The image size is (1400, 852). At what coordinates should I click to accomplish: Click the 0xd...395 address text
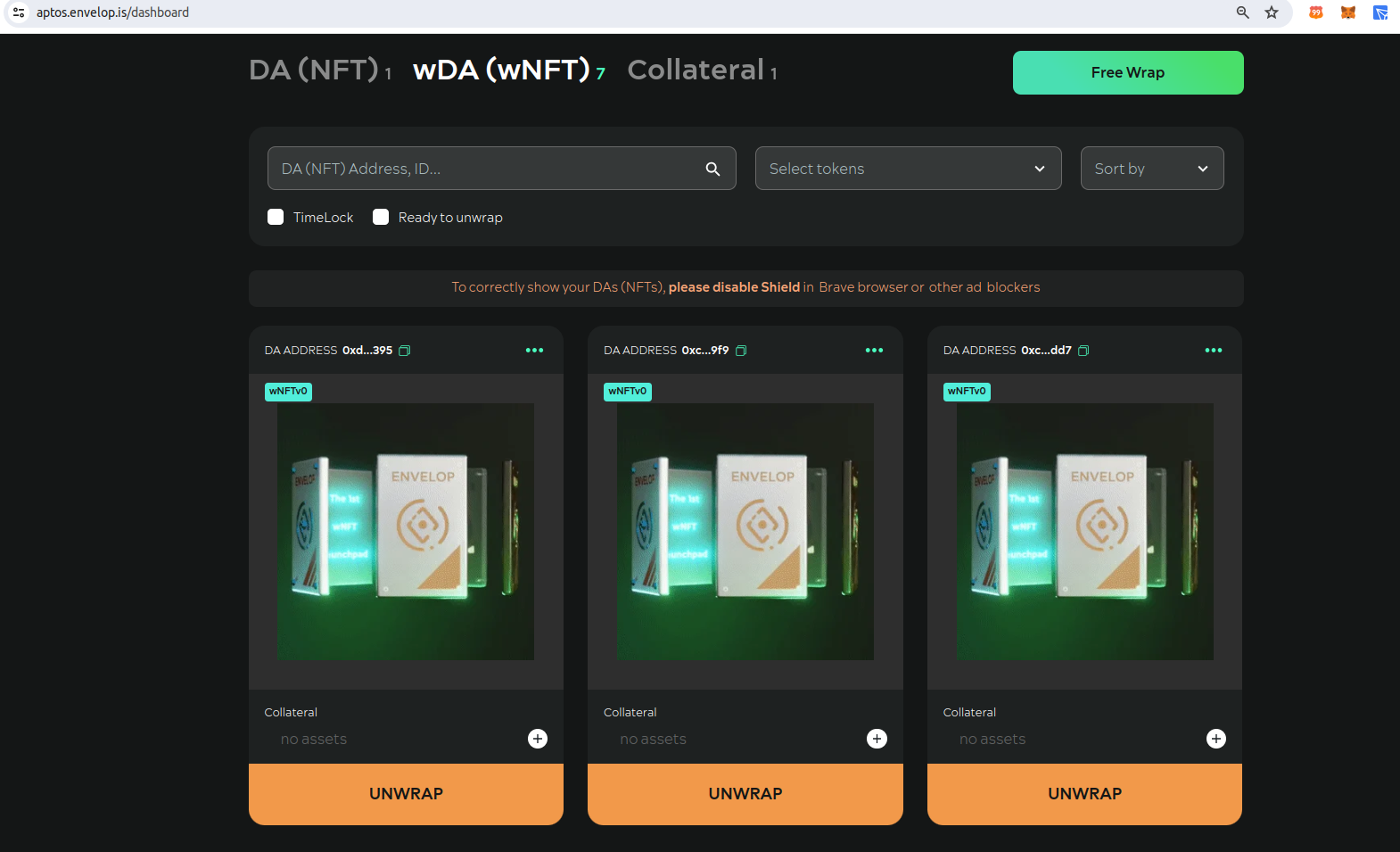pyautogui.click(x=367, y=351)
